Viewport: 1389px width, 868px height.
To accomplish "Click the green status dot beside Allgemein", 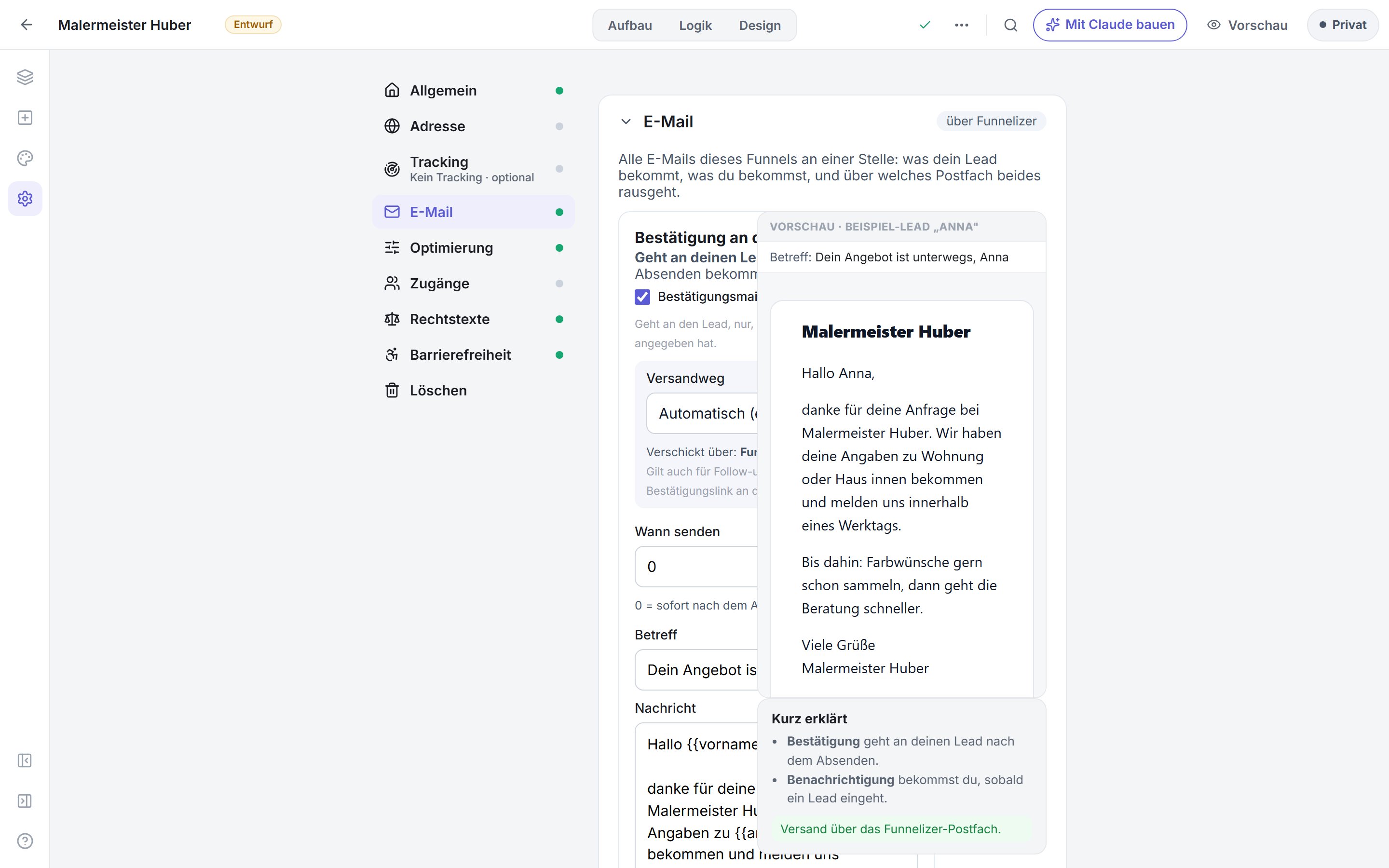I will coord(559,91).
